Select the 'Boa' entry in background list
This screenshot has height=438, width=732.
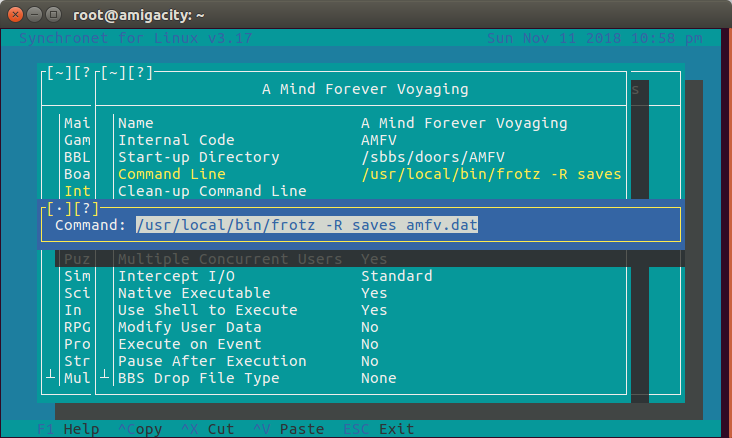pyautogui.click(x=77, y=174)
